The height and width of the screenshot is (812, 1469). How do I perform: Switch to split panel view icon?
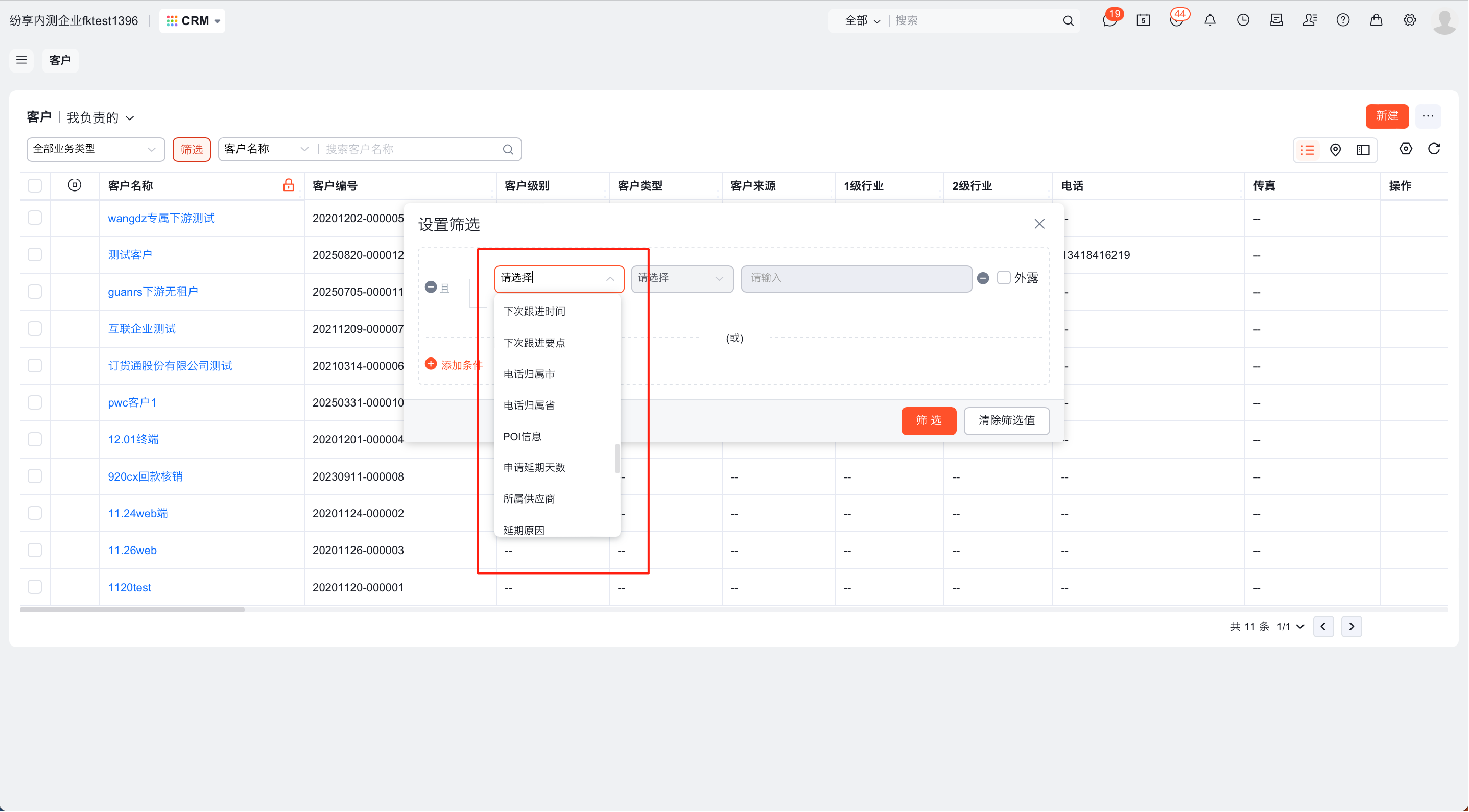1363,150
